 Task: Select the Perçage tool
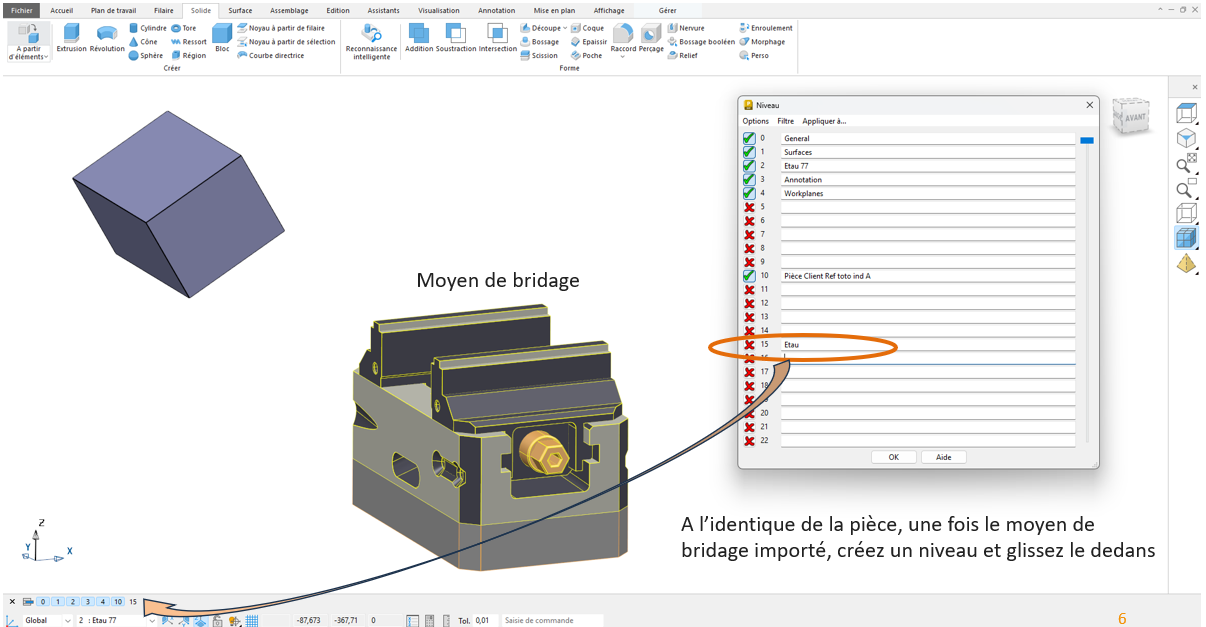point(651,39)
